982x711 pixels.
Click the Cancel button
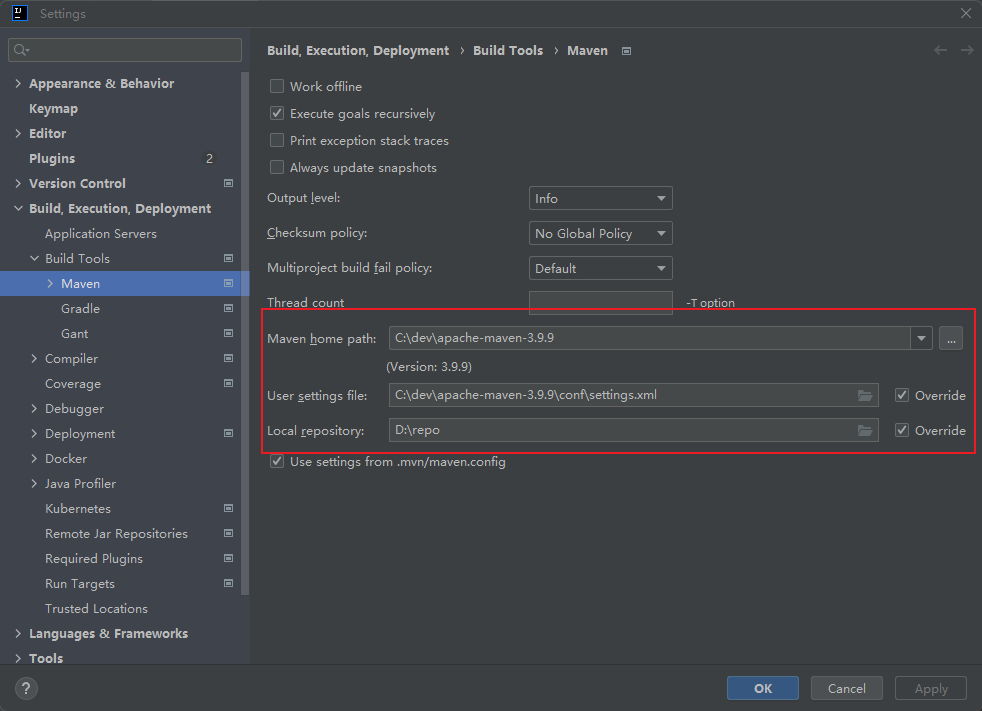[x=847, y=688]
